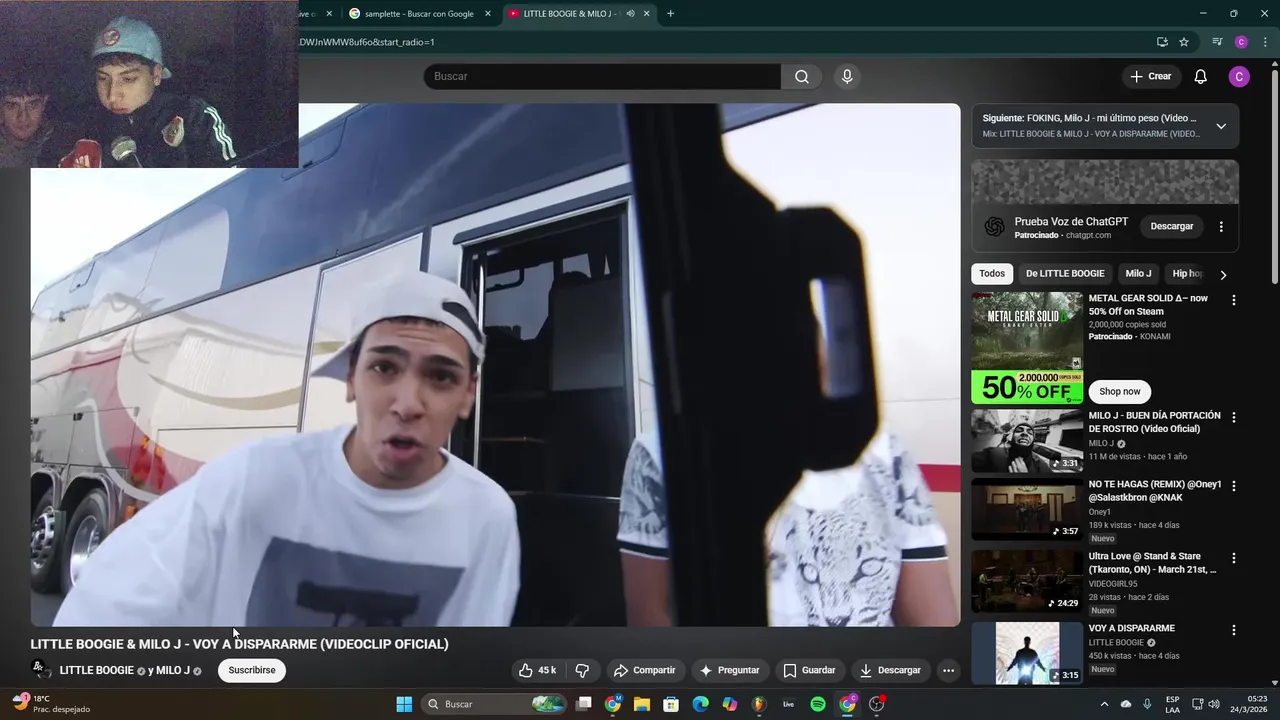Open Microsoft Store from the taskbar

[x=671, y=704]
